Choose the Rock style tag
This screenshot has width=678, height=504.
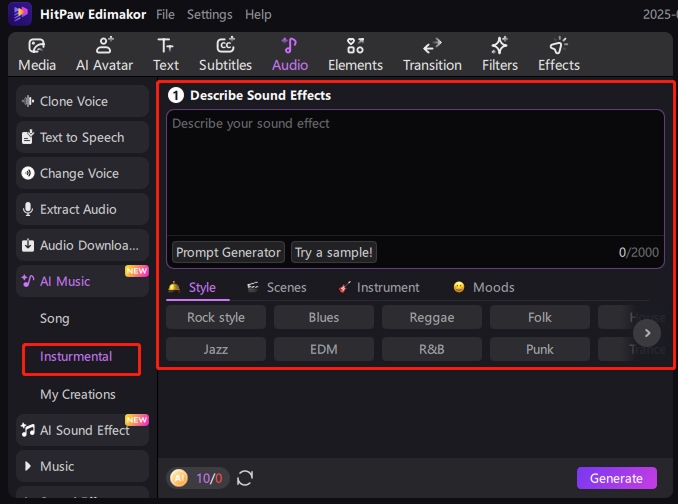[216, 317]
